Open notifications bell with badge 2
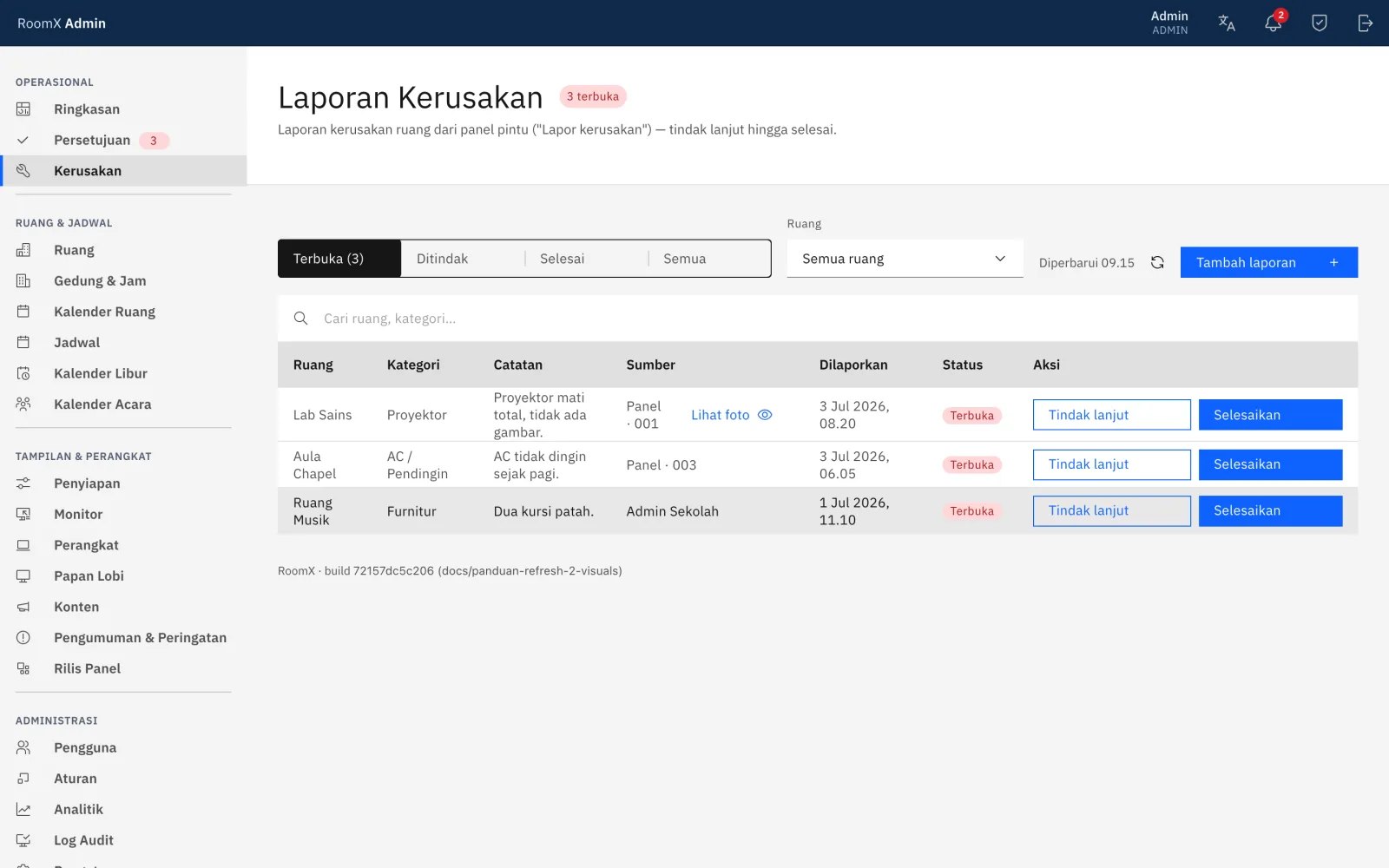Viewport: 1389px width, 868px height. [x=1274, y=23]
